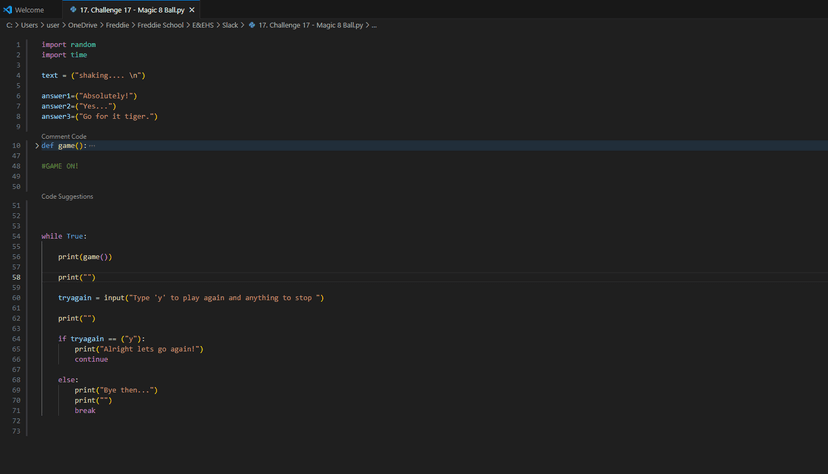Image resolution: width=828 pixels, height=474 pixels.
Task: Click the OneDrive breadcrumb segment
Action: (82, 25)
